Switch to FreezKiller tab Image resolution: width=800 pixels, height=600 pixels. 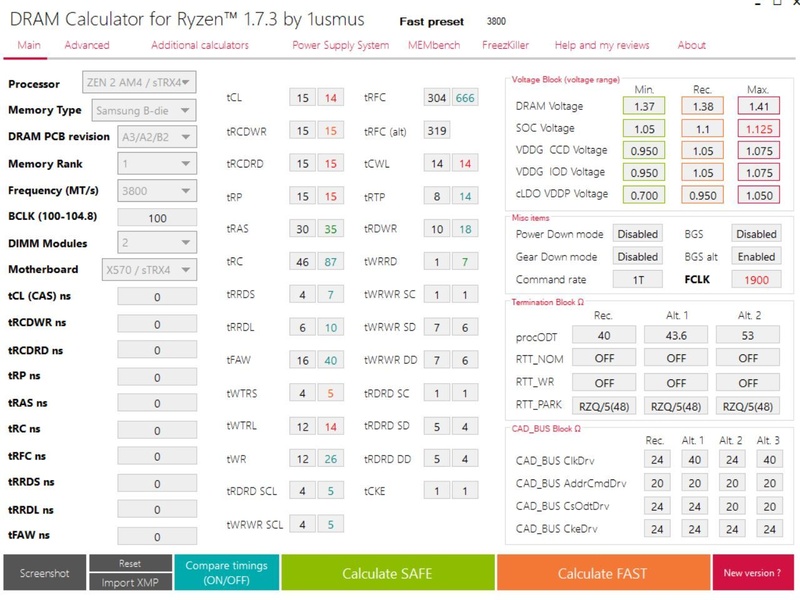click(x=505, y=45)
